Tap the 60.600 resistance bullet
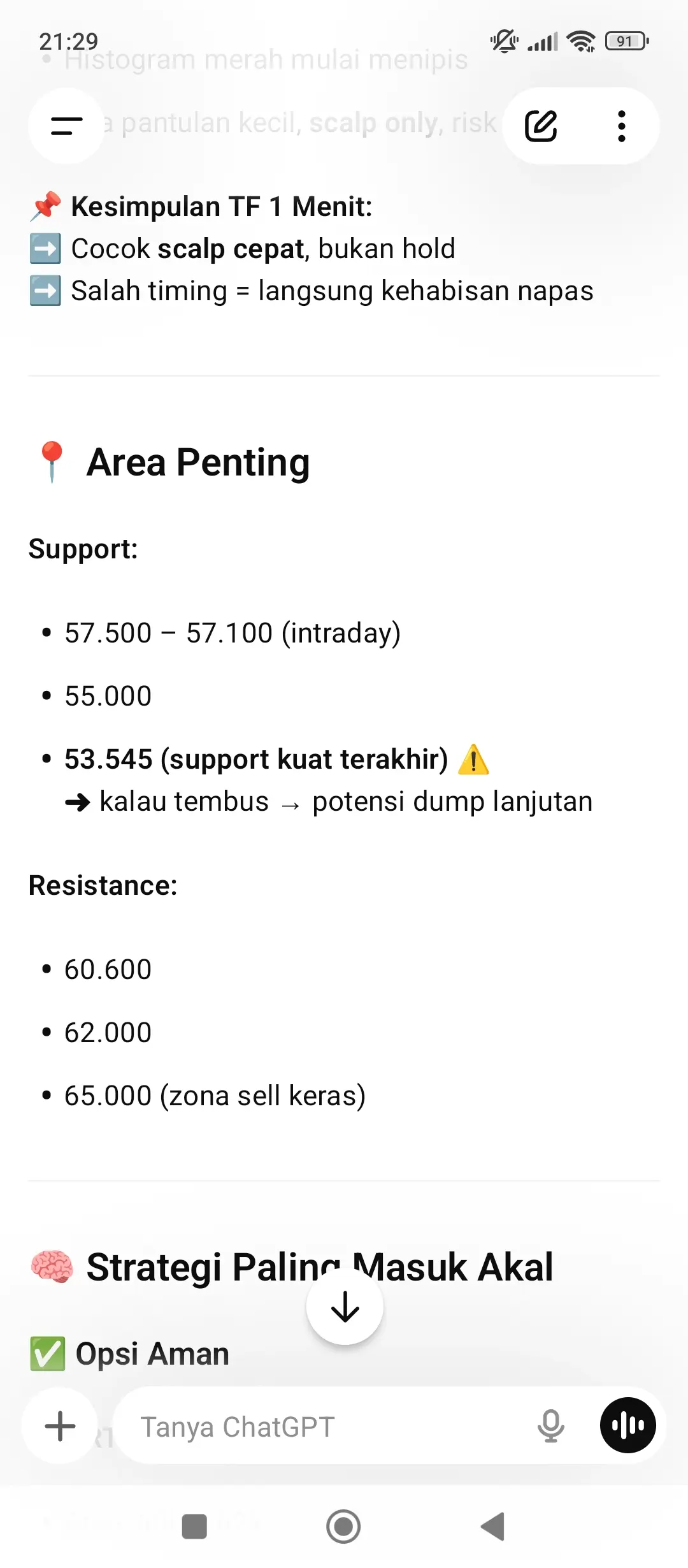Viewport: 688px width, 1568px height. (x=108, y=969)
